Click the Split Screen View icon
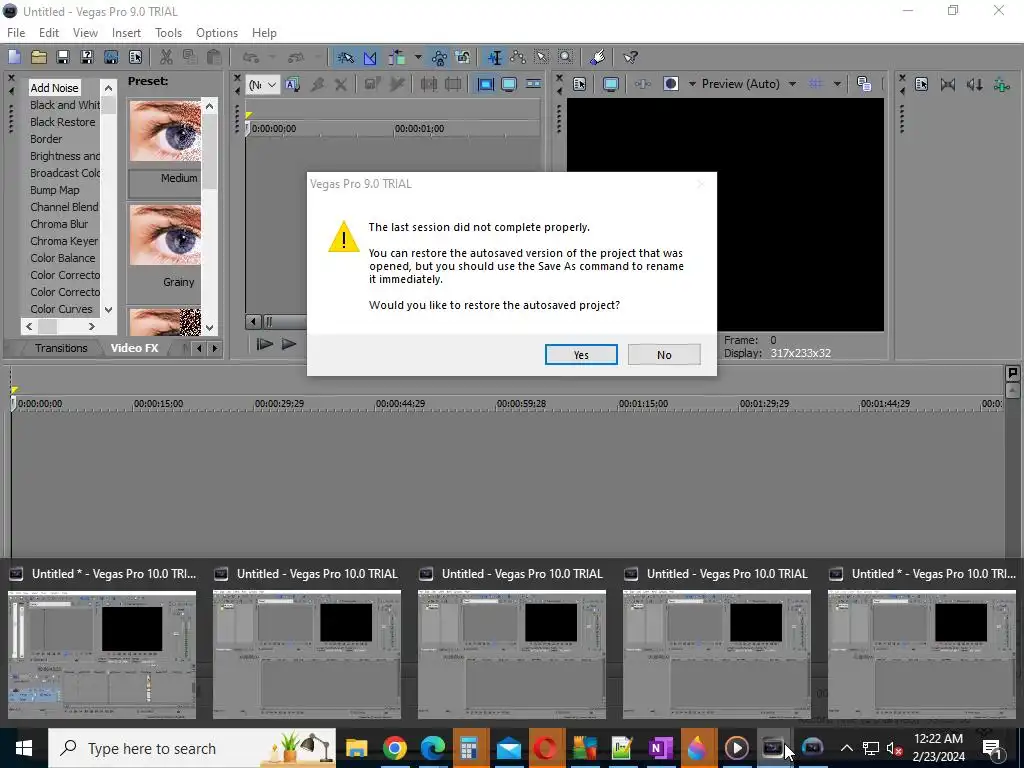The width and height of the screenshot is (1024, 768). [x=671, y=84]
